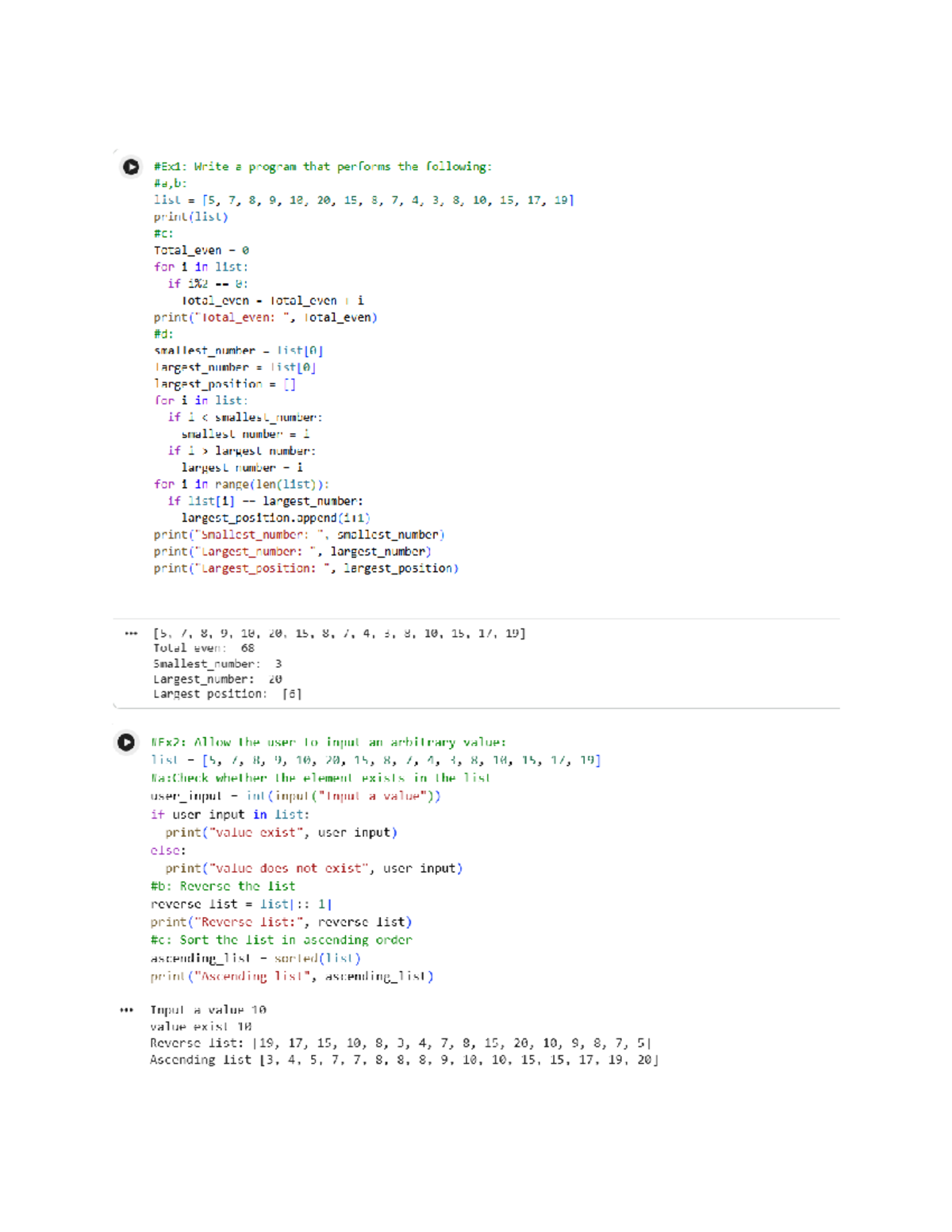Click the '#Ex1: Write a program' comment line
Screen dimensions: 952x1232
[323, 167]
